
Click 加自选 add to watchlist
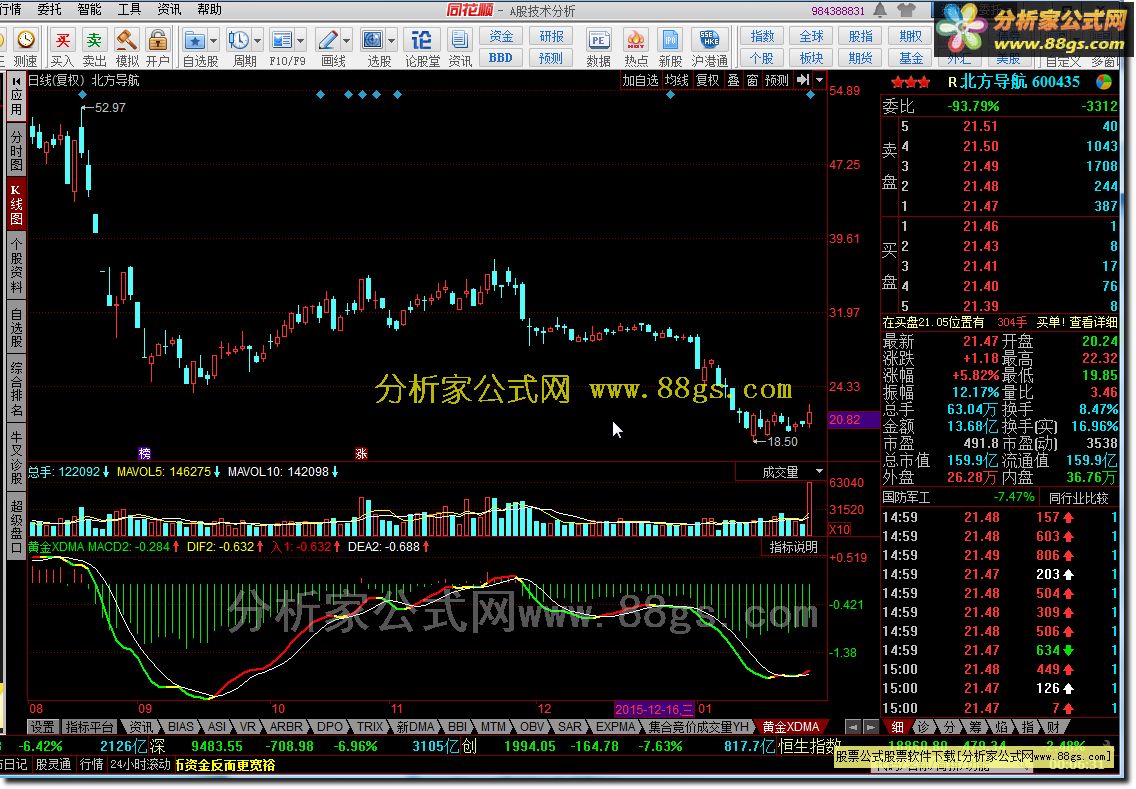pos(640,80)
